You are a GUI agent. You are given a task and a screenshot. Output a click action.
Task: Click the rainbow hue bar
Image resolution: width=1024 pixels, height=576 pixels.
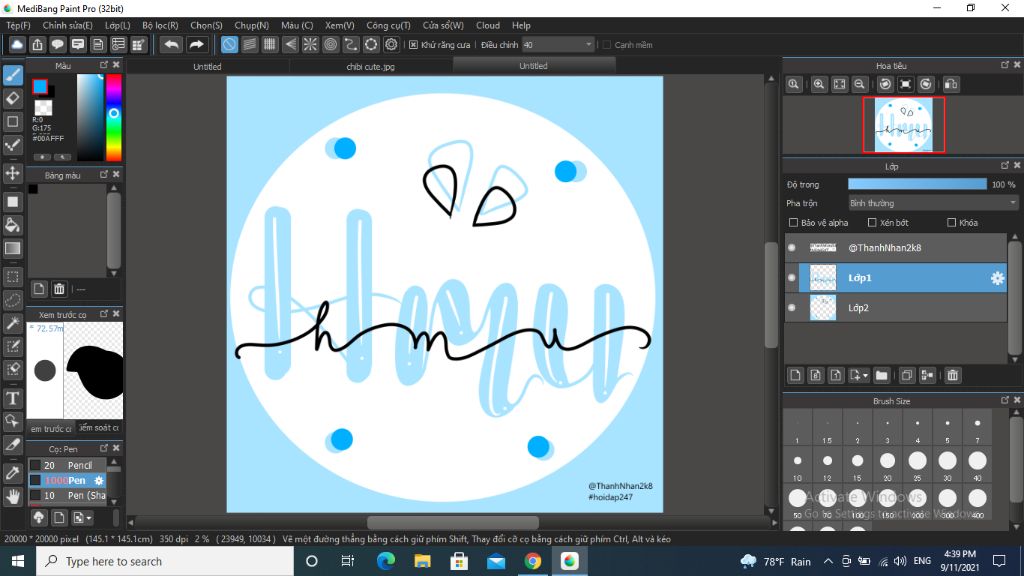[114, 117]
